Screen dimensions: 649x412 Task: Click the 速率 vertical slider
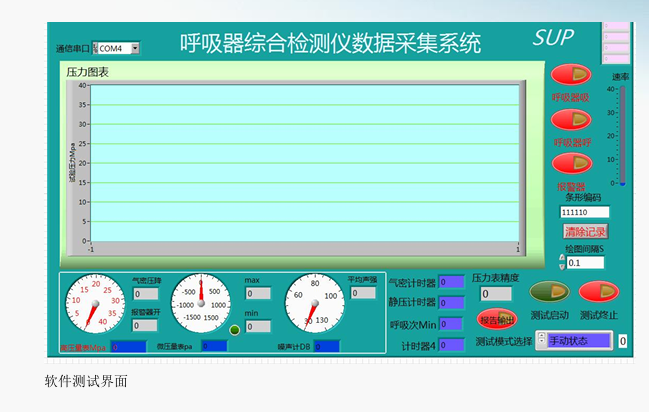point(622,135)
